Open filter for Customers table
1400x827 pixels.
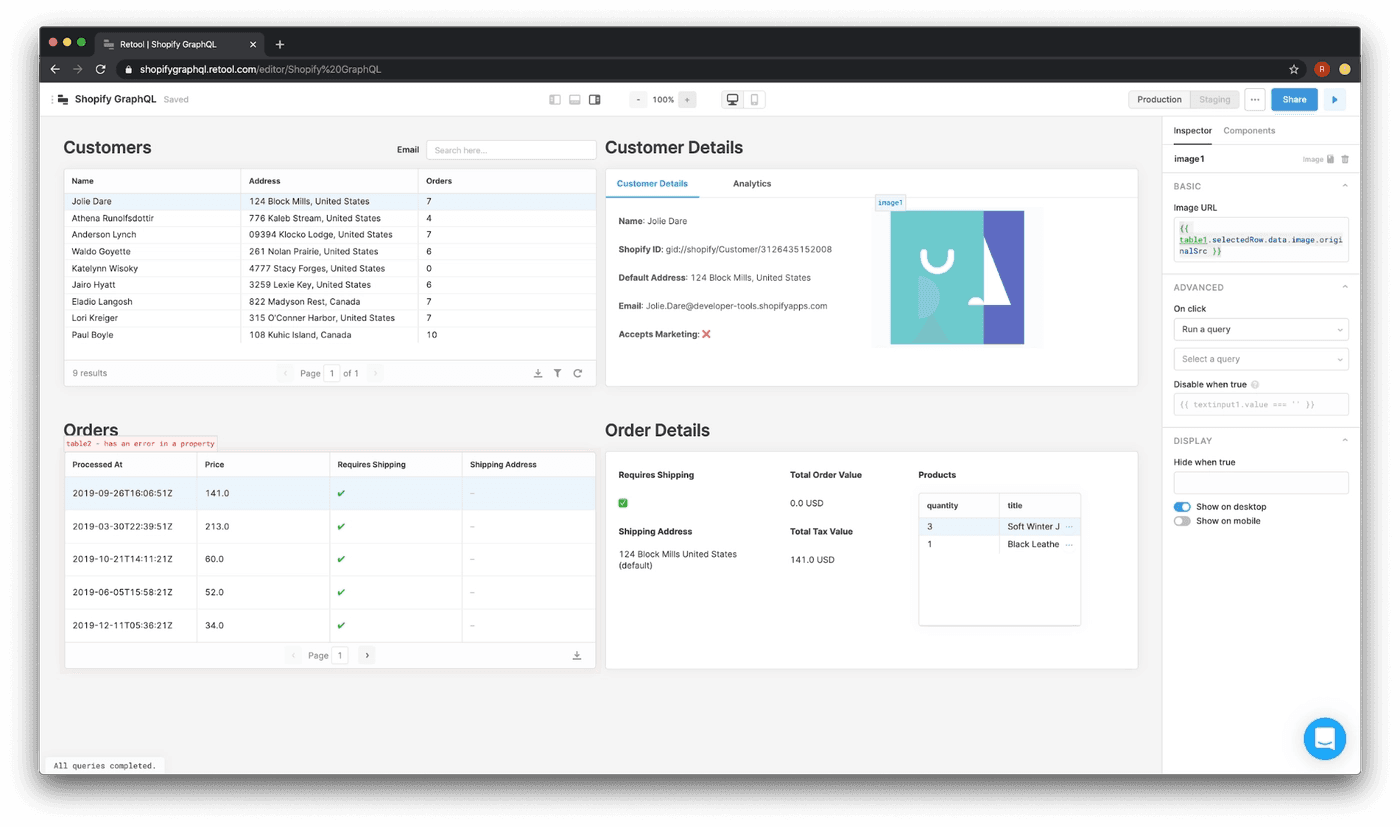pos(558,373)
